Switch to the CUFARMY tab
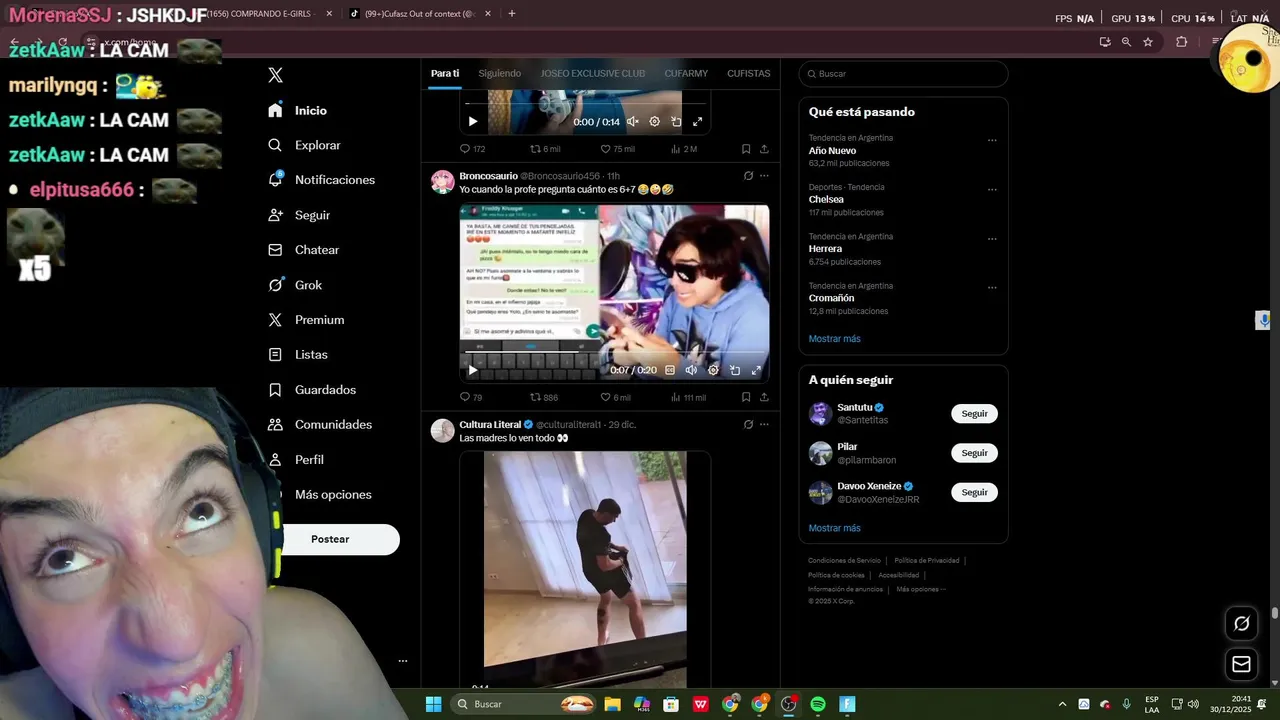Screen dimensions: 1280x720 (x=686, y=73)
